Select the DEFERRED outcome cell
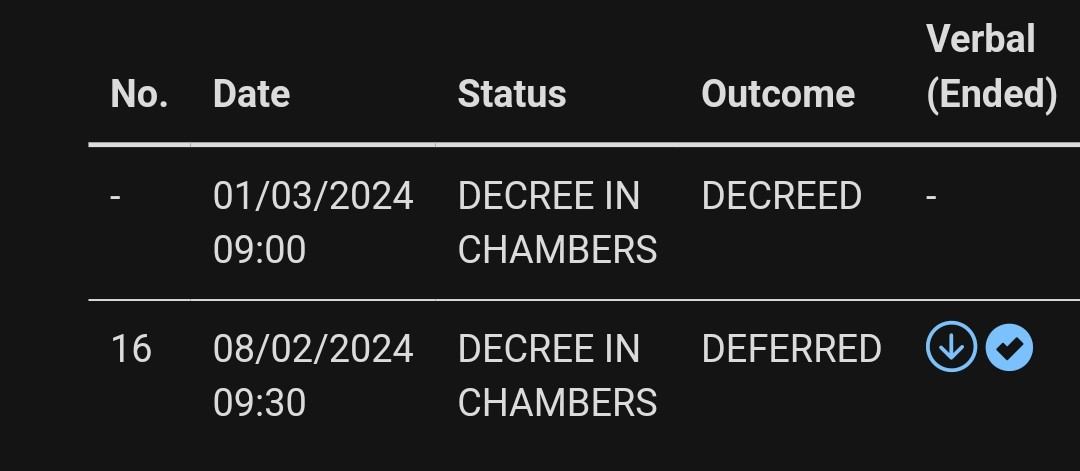The width and height of the screenshot is (1080, 471). coord(791,349)
